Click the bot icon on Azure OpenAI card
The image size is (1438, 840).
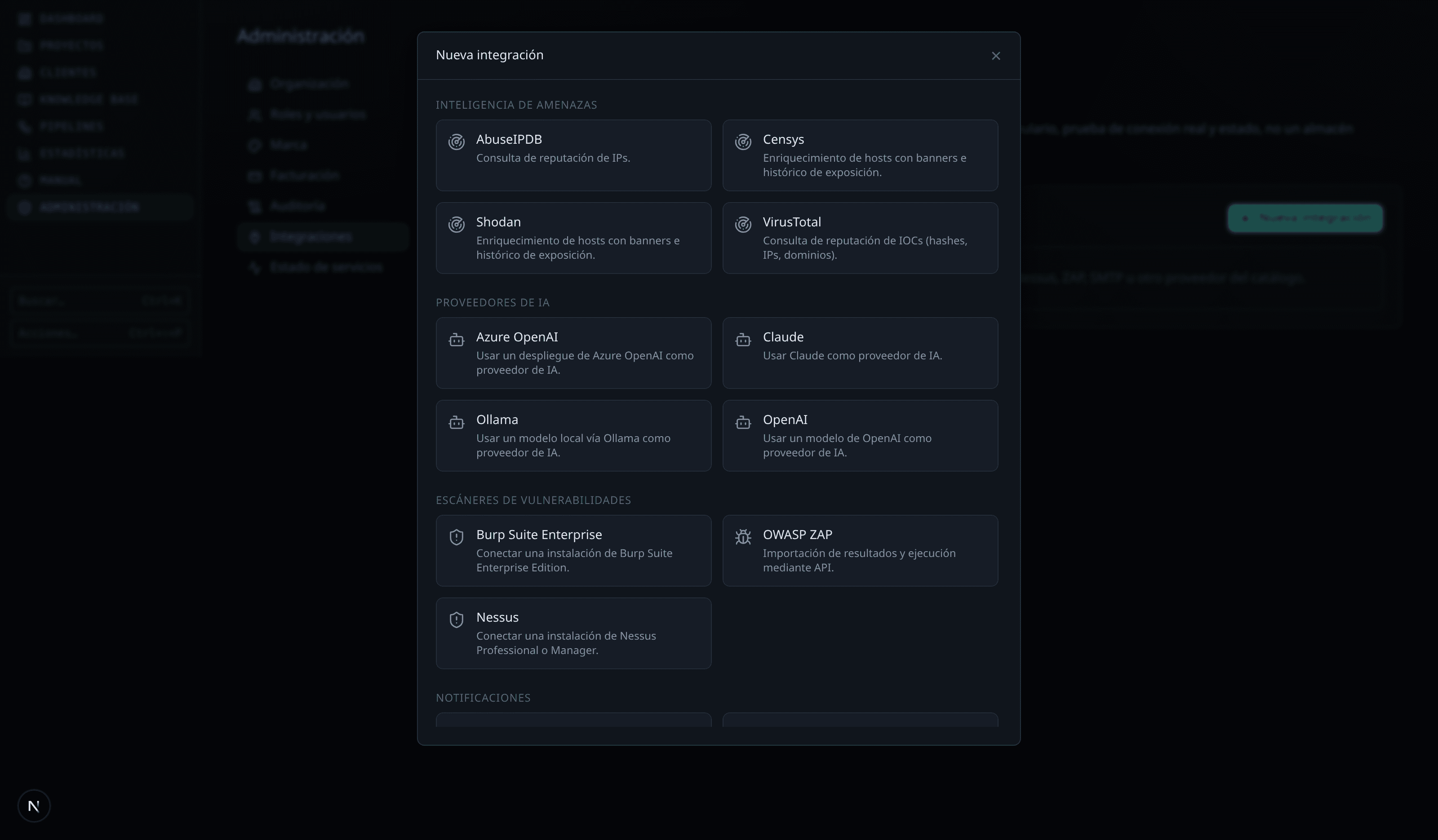[x=456, y=340]
